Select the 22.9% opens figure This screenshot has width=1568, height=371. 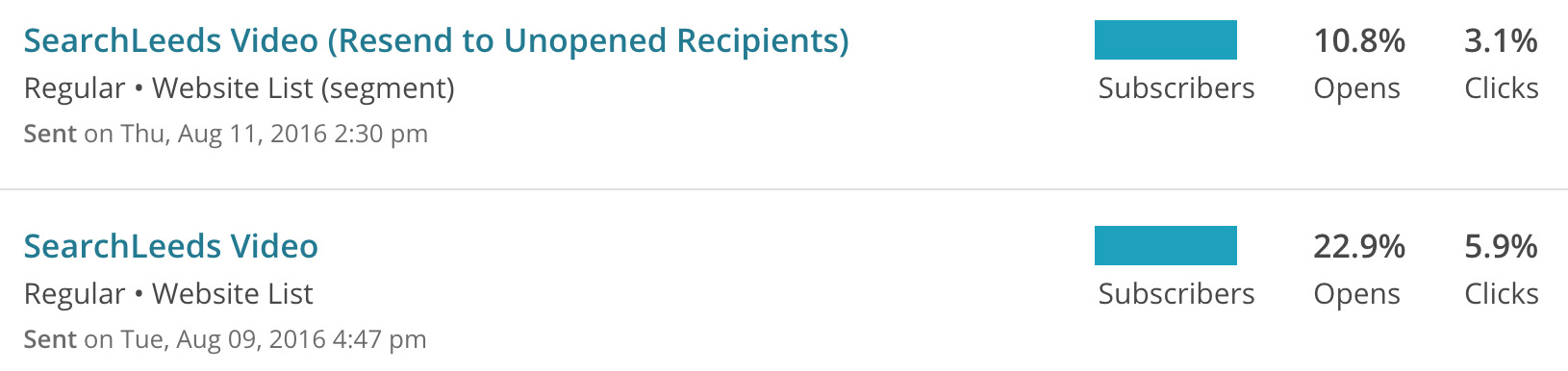point(1359,246)
